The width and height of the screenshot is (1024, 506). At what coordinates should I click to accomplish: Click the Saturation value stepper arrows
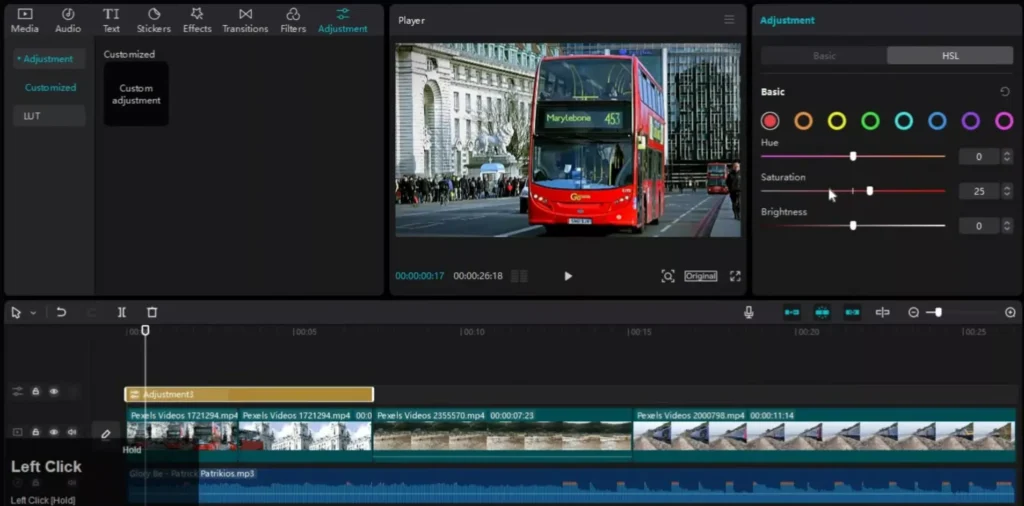[1007, 191]
